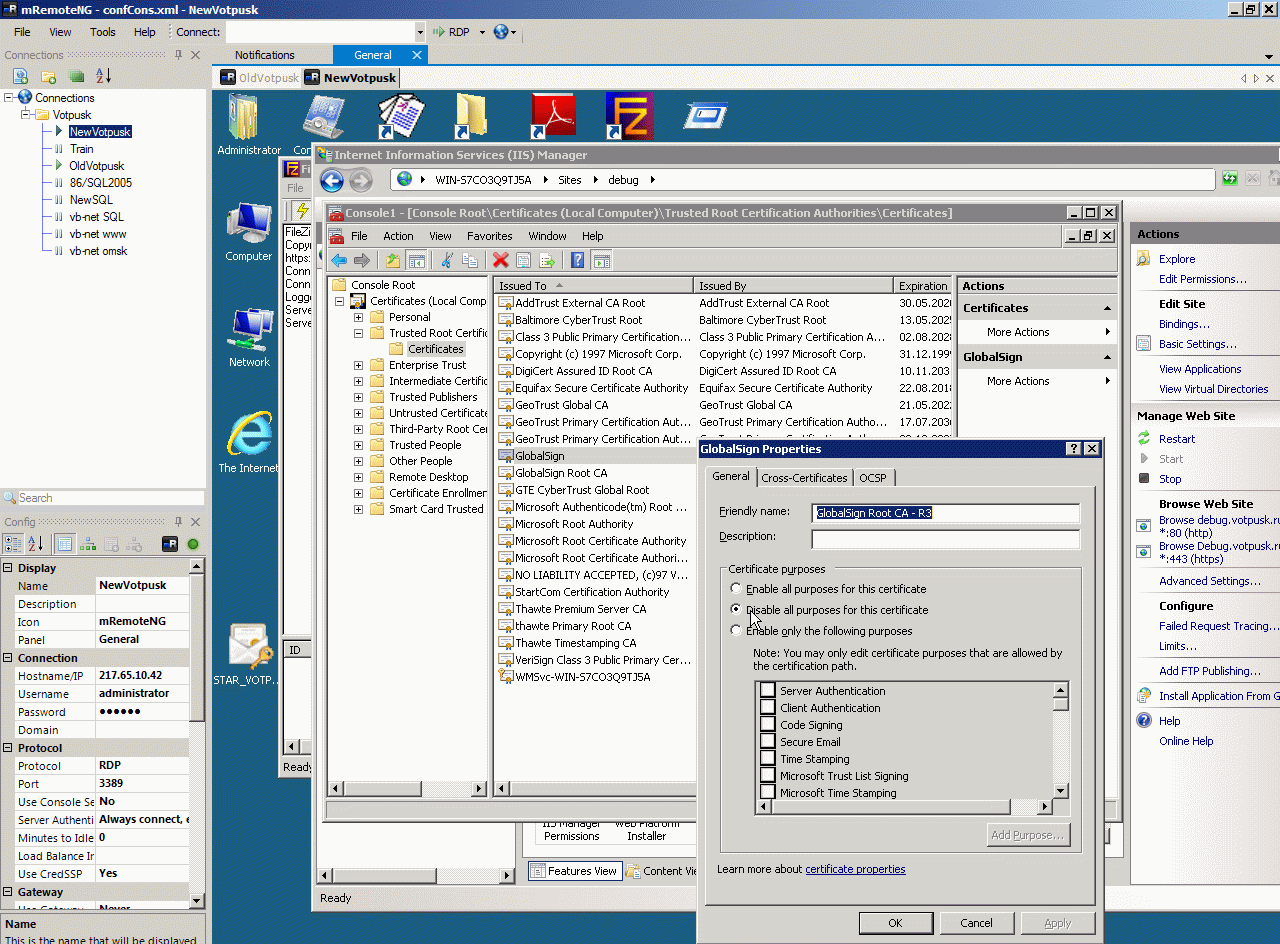Expand the Remote Desktop certificate store

pyautogui.click(x=359, y=477)
